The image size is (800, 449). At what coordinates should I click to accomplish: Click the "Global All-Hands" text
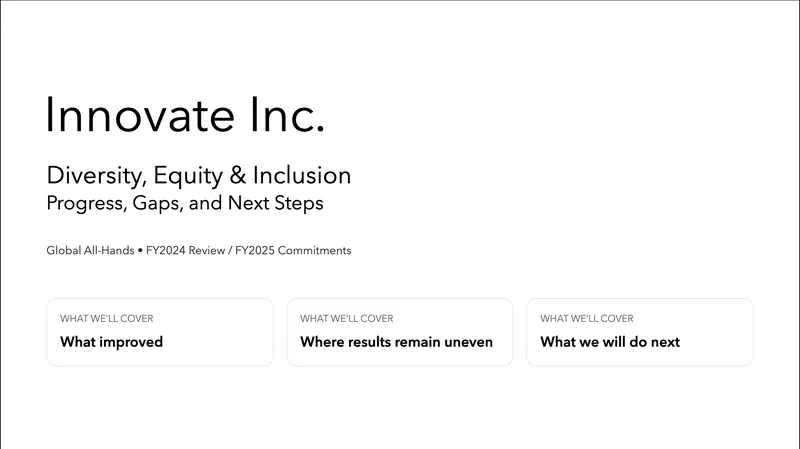[x=90, y=251]
